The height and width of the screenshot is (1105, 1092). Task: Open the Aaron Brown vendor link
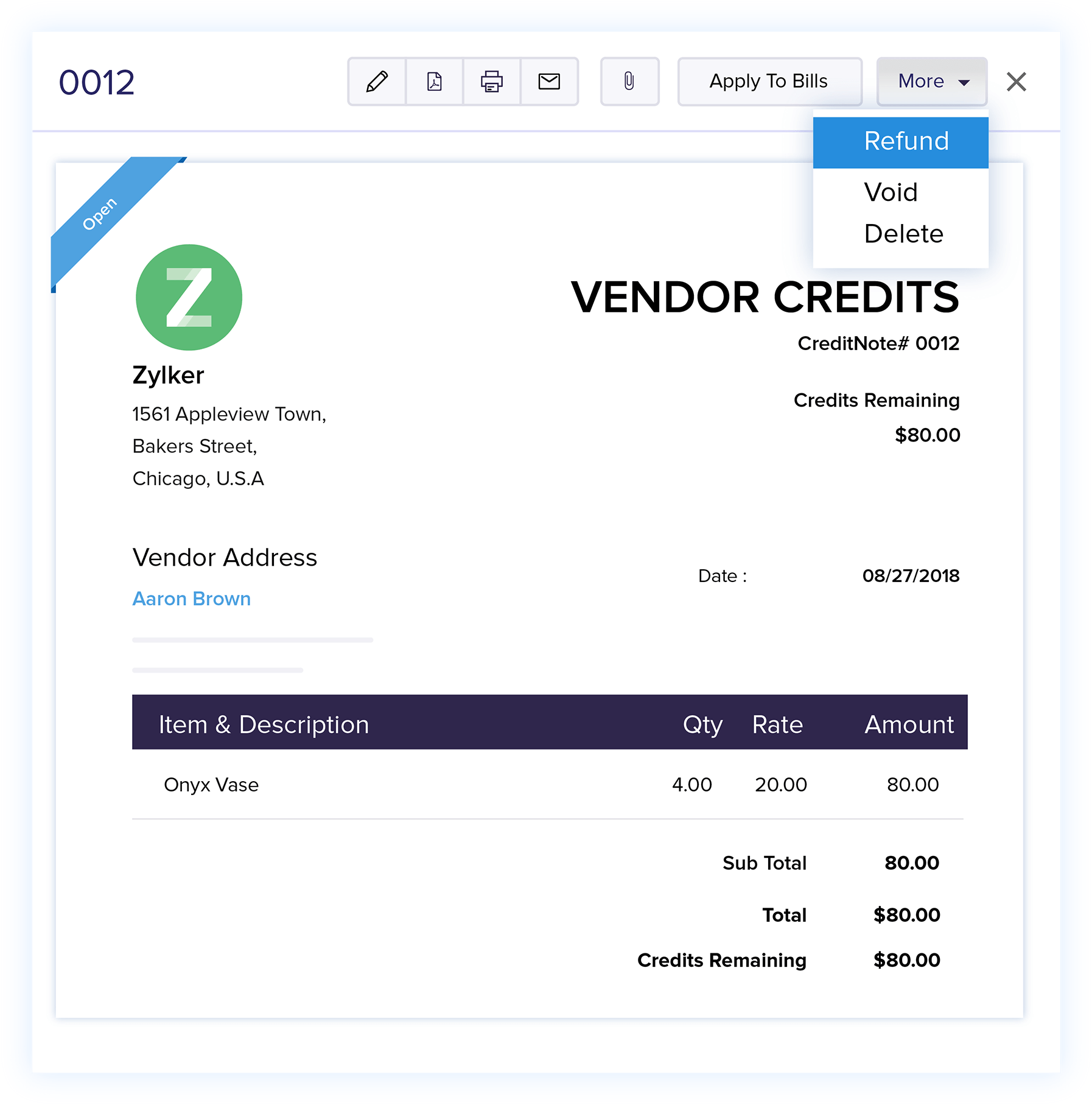191,598
